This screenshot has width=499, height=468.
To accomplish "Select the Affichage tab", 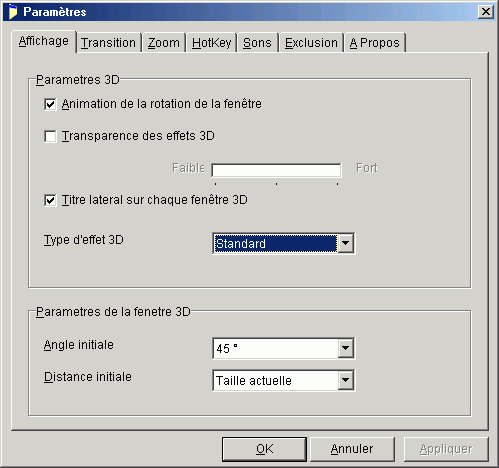I will [x=44, y=41].
